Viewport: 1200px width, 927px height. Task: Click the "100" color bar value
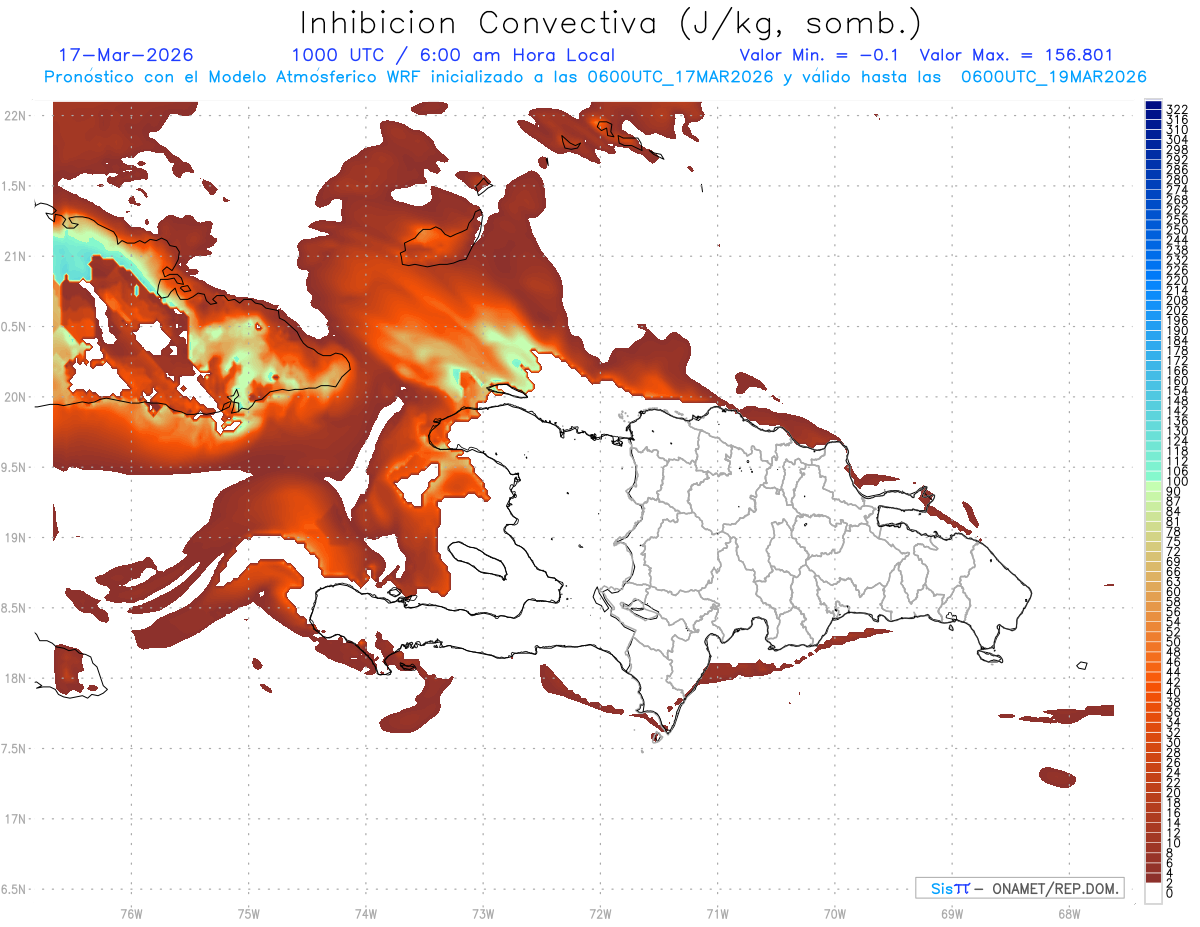[1176, 482]
